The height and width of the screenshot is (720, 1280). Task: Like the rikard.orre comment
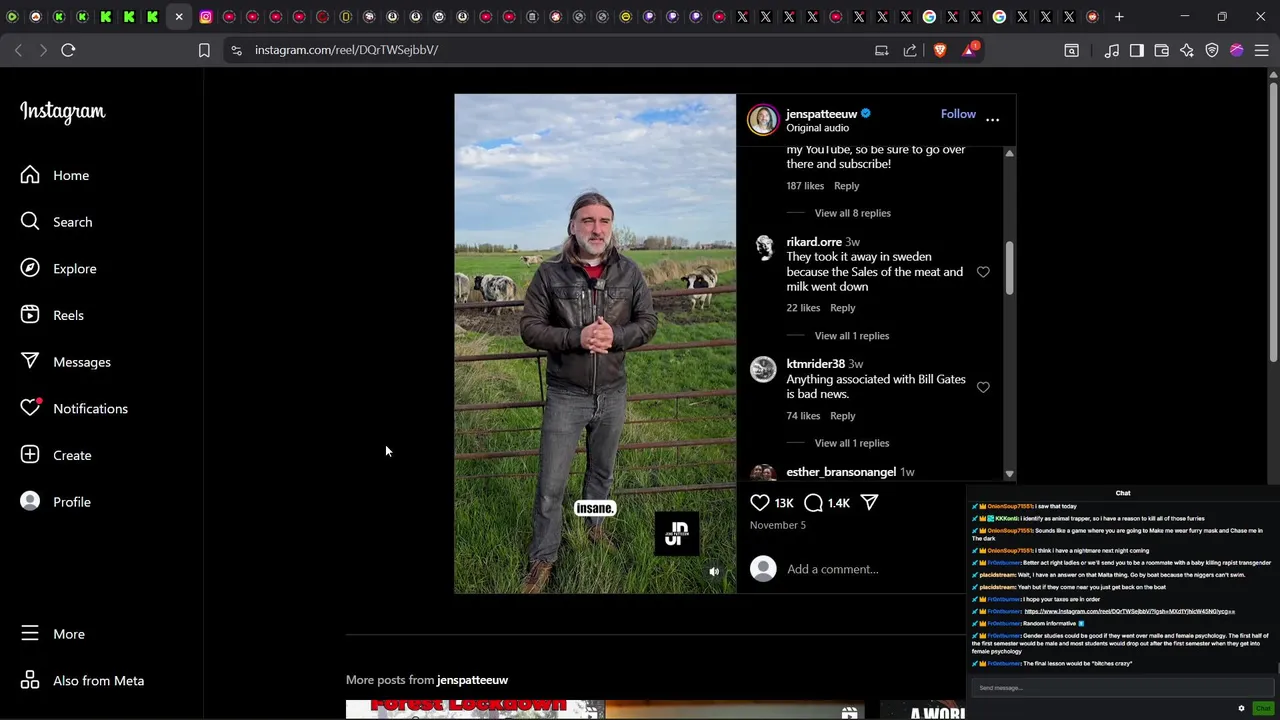tap(983, 272)
